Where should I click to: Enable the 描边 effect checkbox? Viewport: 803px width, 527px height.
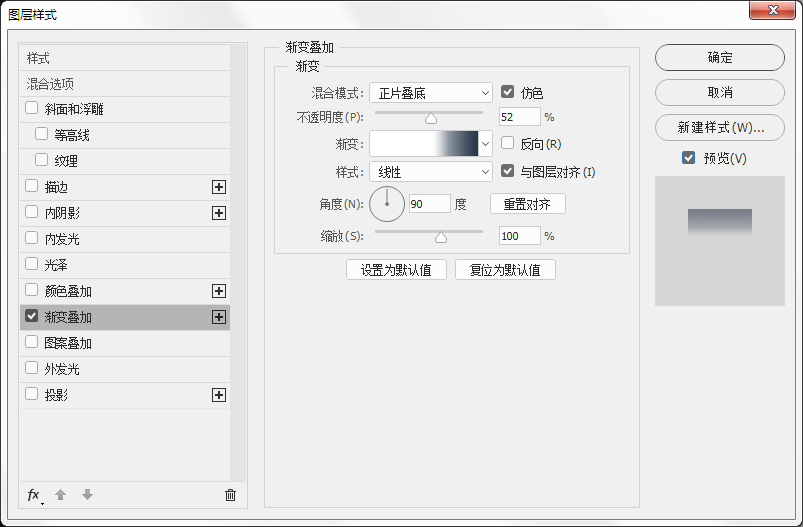[x=32, y=186]
